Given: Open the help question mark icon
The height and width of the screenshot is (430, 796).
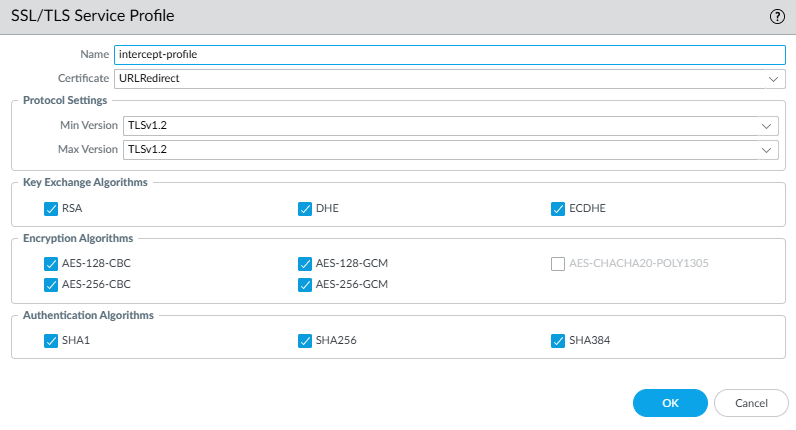Looking at the screenshot, I should pos(776,16).
